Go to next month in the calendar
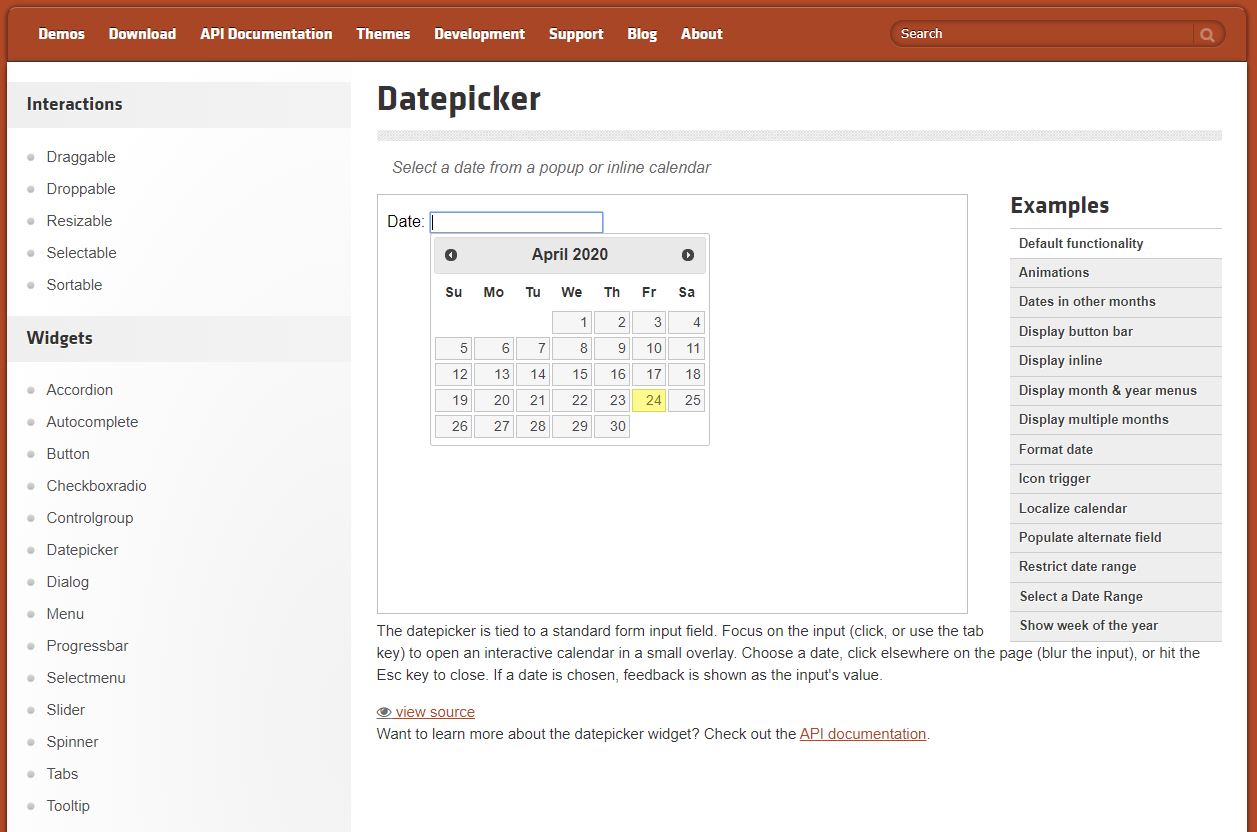 click(688, 255)
